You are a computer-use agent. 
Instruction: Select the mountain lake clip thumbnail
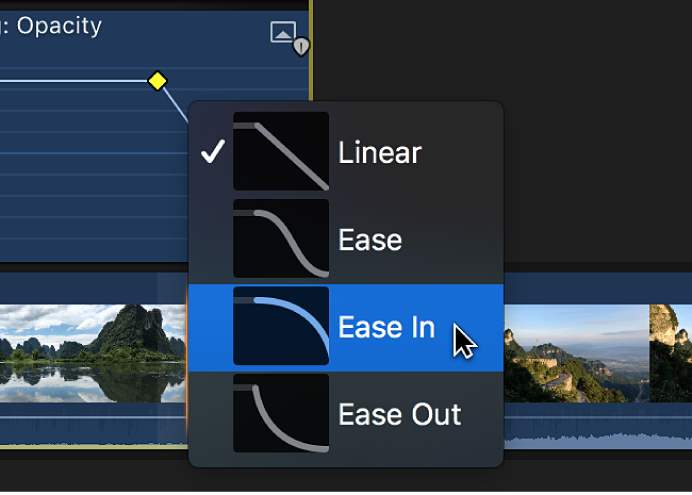coord(90,345)
